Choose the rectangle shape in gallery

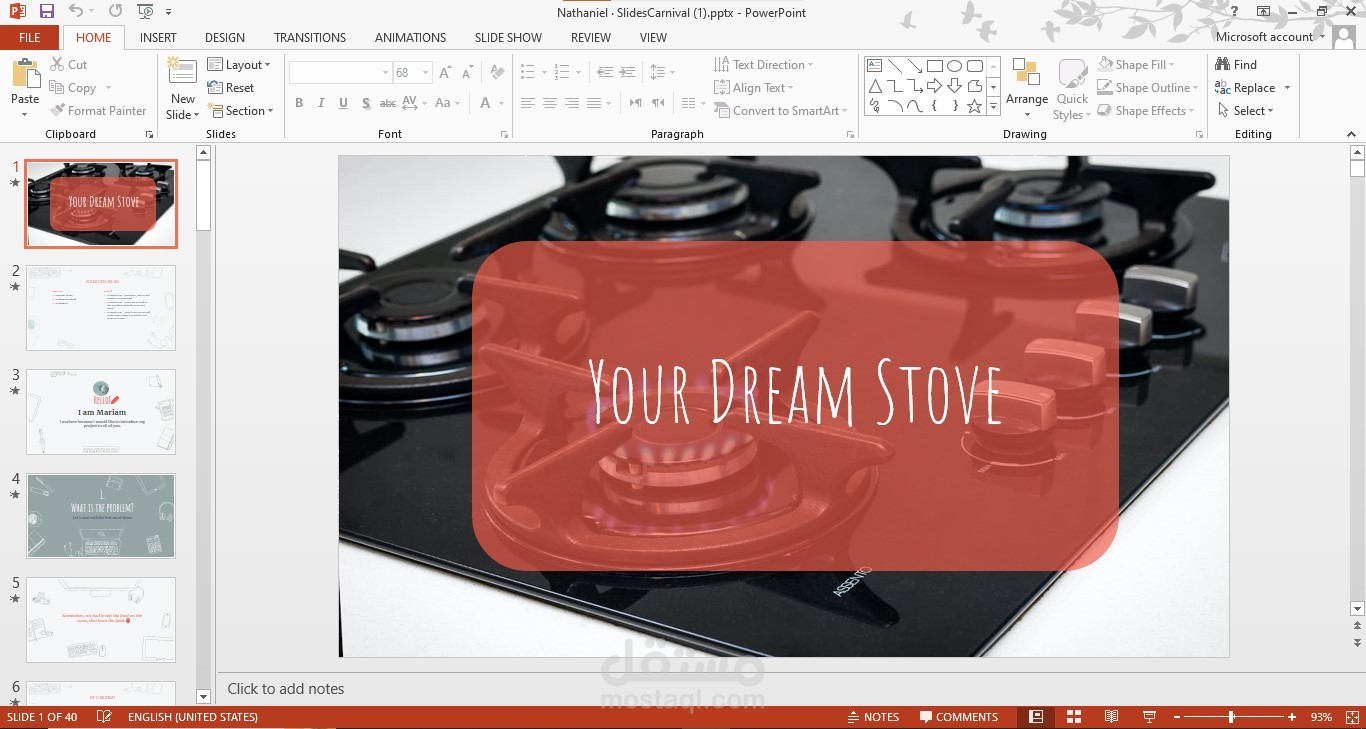click(935, 66)
